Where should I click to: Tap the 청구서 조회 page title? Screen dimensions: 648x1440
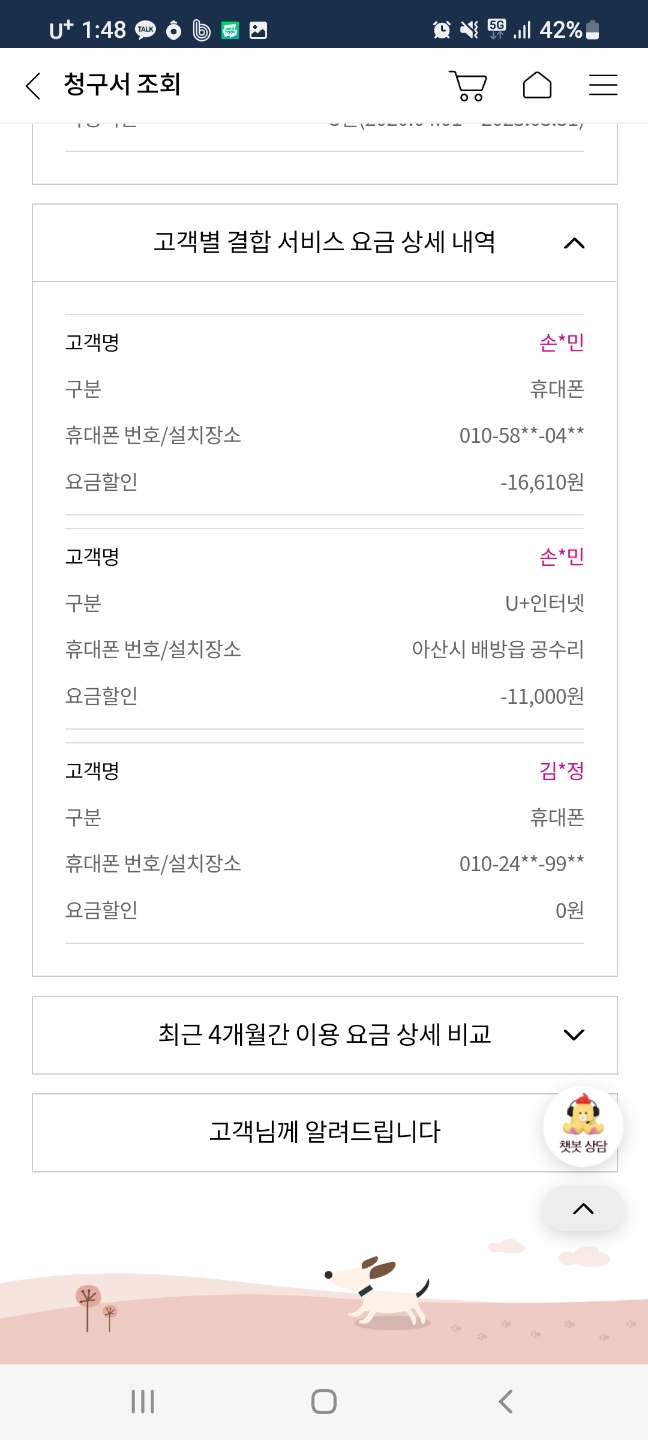click(x=122, y=85)
